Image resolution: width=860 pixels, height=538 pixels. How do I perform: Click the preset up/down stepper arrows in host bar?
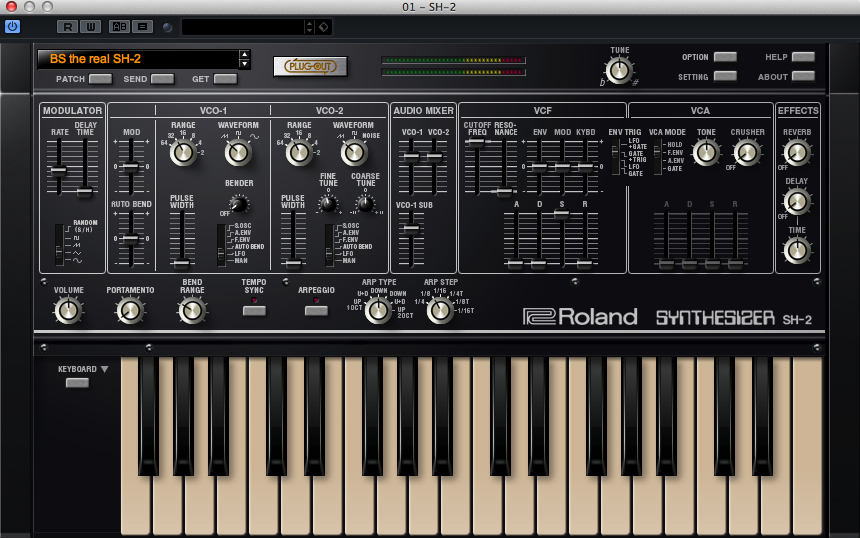(x=309, y=26)
